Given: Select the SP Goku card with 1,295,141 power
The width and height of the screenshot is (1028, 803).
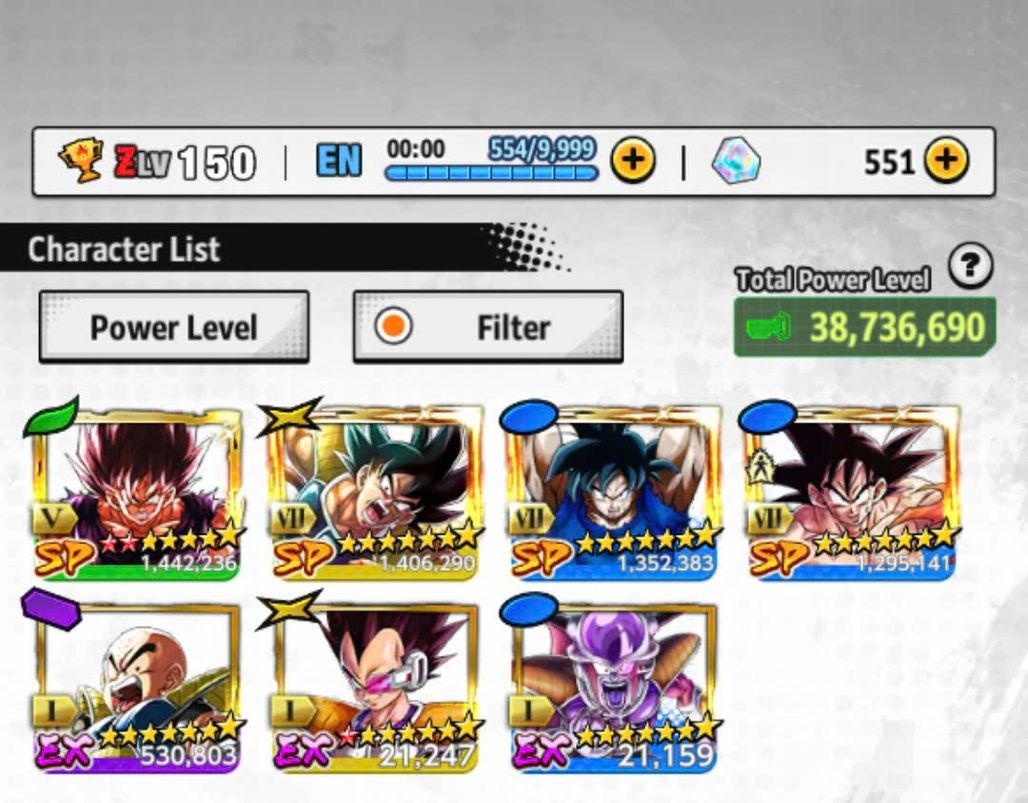Looking at the screenshot, I should [852, 494].
